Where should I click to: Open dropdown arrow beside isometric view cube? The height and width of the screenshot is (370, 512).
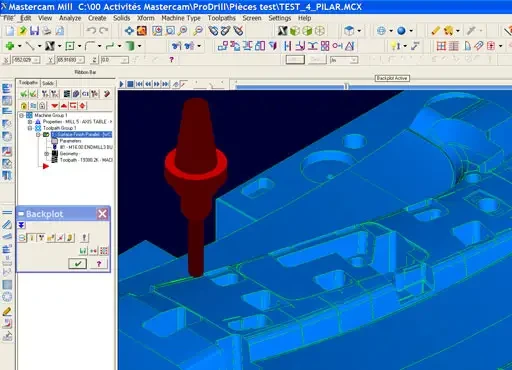tap(359, 31)
